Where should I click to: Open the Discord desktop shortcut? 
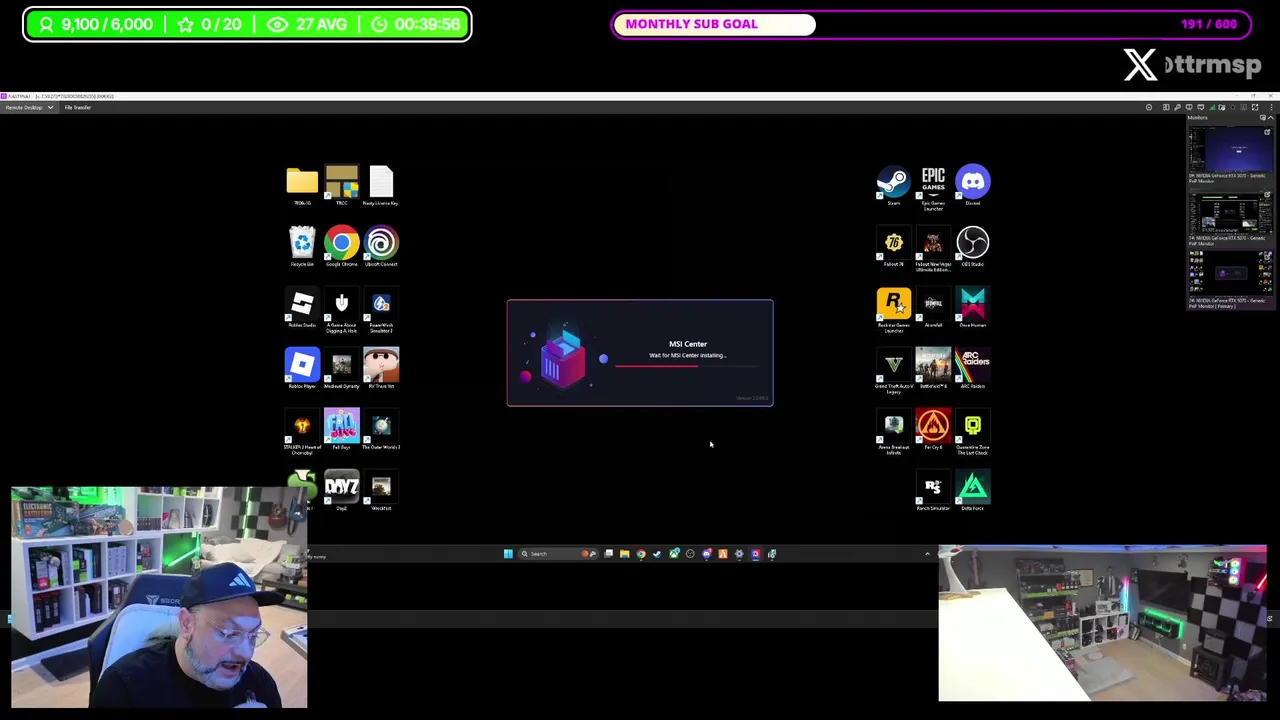[x=973, y=186]
